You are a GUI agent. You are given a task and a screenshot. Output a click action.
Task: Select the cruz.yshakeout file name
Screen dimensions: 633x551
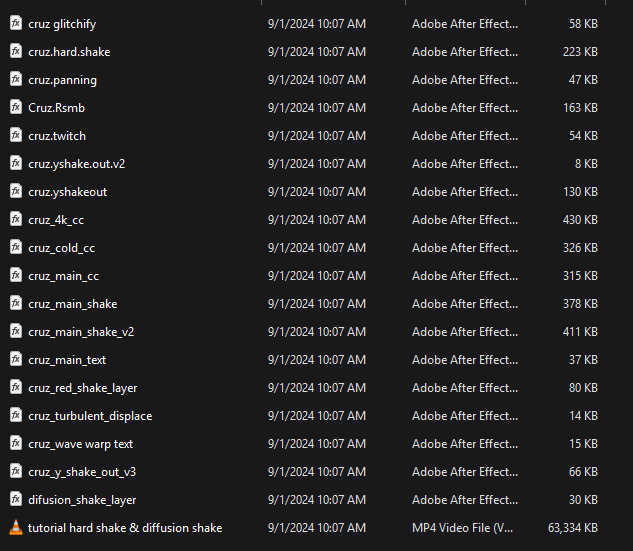tap(67, 191)
